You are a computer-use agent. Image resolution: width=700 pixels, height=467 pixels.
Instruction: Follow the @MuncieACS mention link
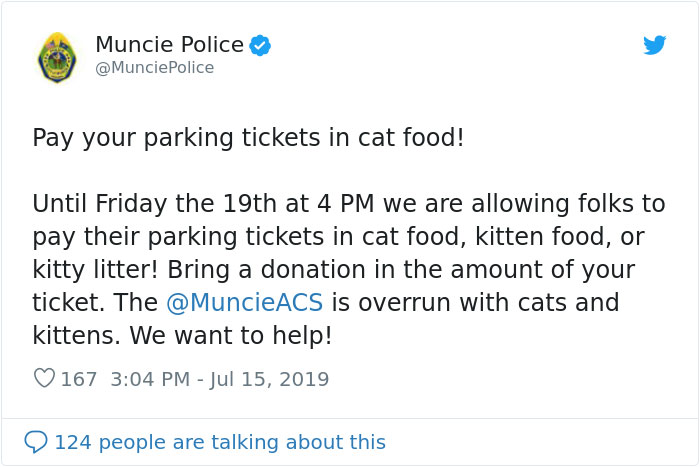(243, 303)
